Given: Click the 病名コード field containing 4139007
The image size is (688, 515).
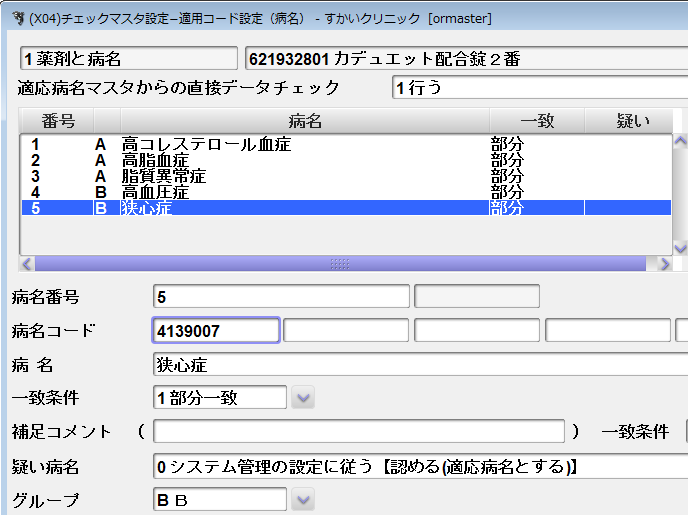Looking at the screenshot, I should [215, 330].
